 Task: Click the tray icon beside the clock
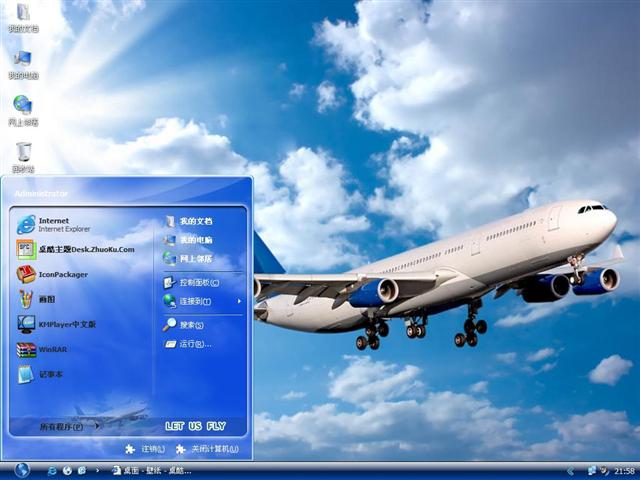604,471
